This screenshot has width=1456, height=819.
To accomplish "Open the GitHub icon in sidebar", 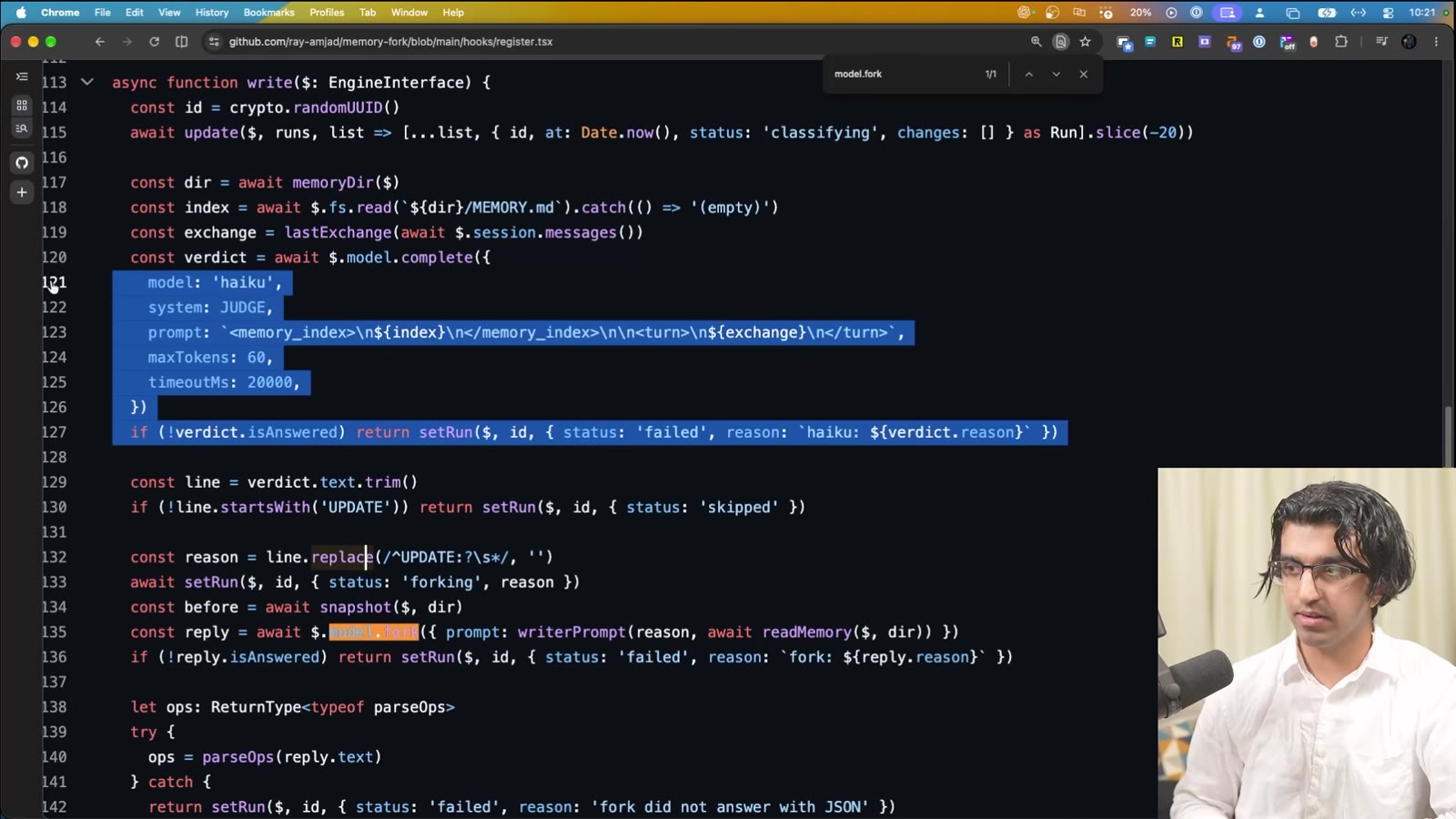I will point(22,163).
